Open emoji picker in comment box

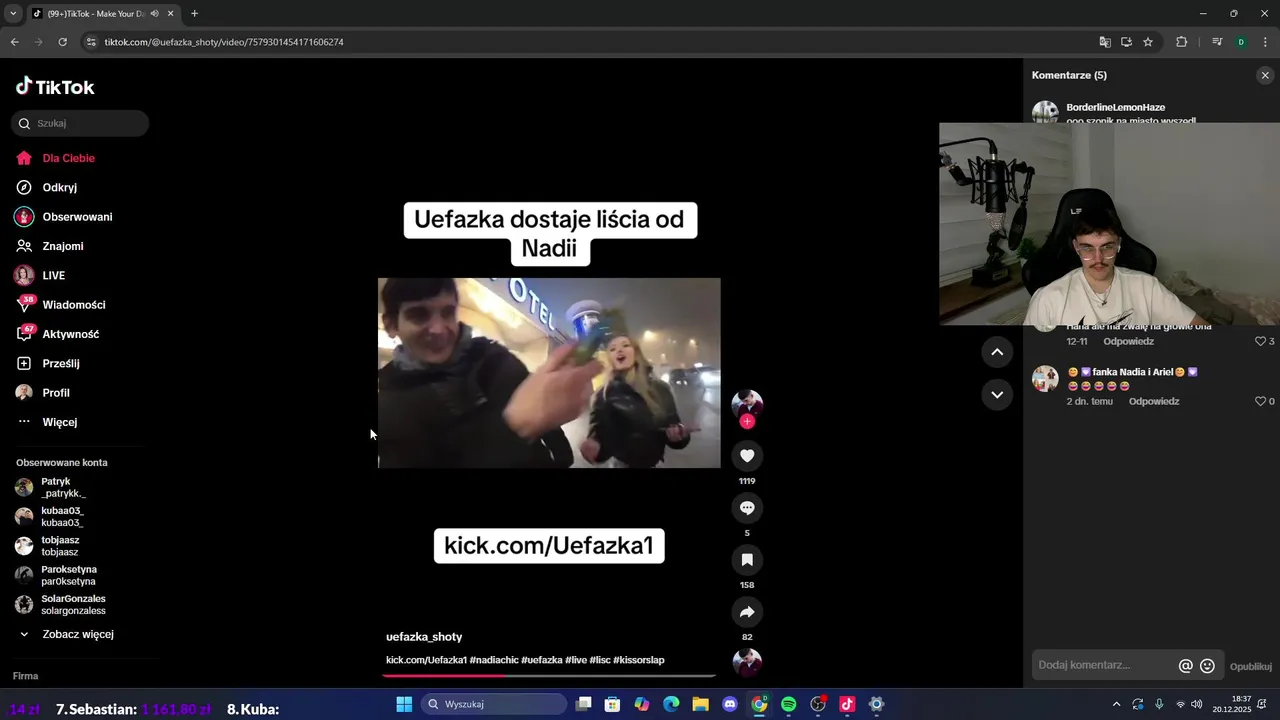point(1207,666)
